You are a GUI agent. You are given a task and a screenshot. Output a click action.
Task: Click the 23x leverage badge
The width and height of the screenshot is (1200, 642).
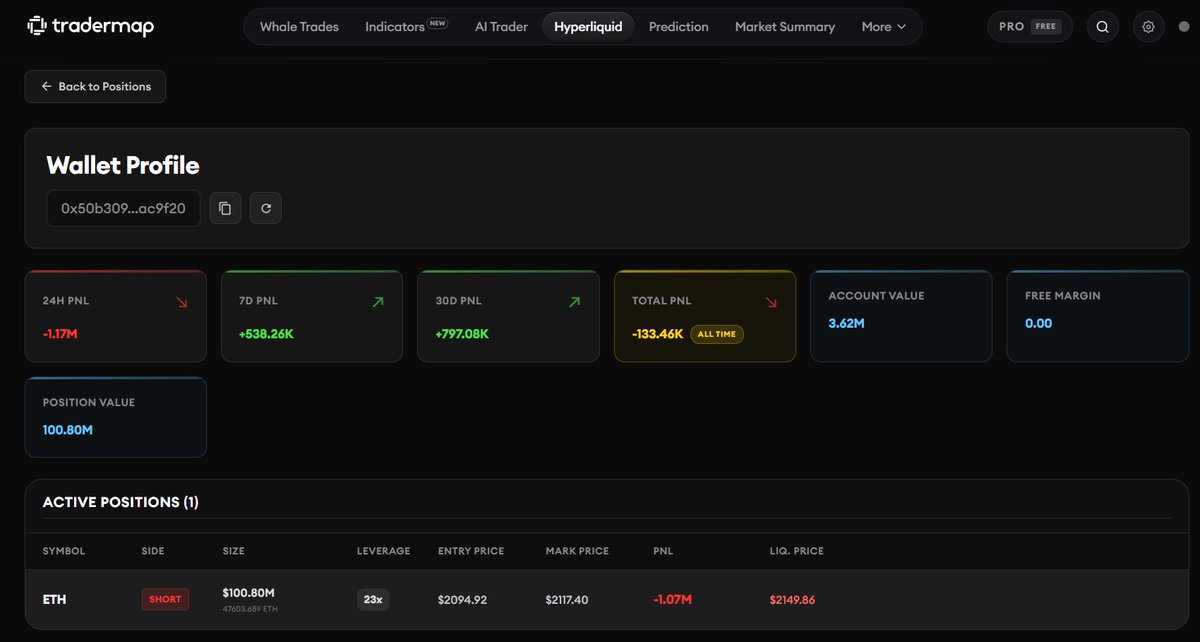click(x=374, y=600)
